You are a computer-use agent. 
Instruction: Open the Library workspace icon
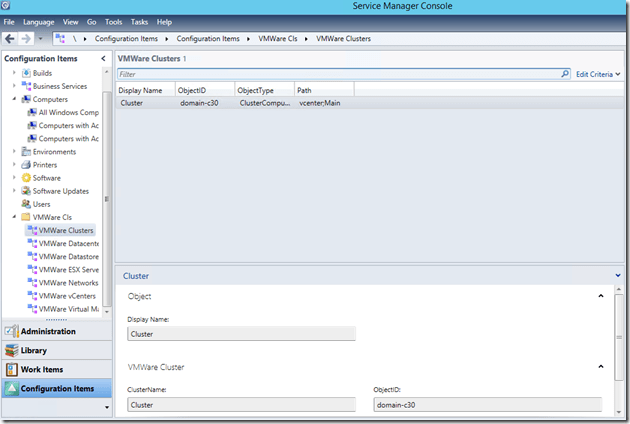11,351
